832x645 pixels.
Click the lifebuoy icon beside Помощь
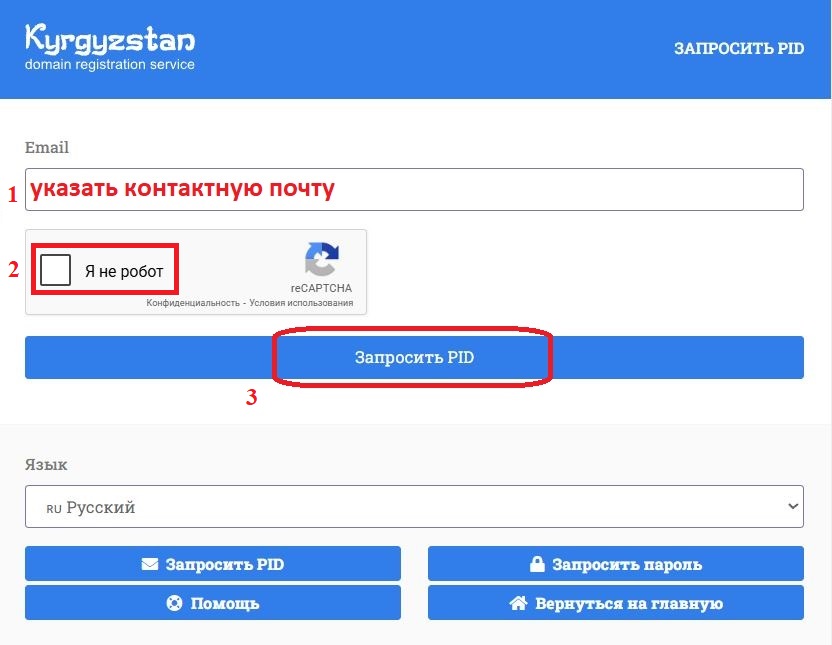click(172, 603)
